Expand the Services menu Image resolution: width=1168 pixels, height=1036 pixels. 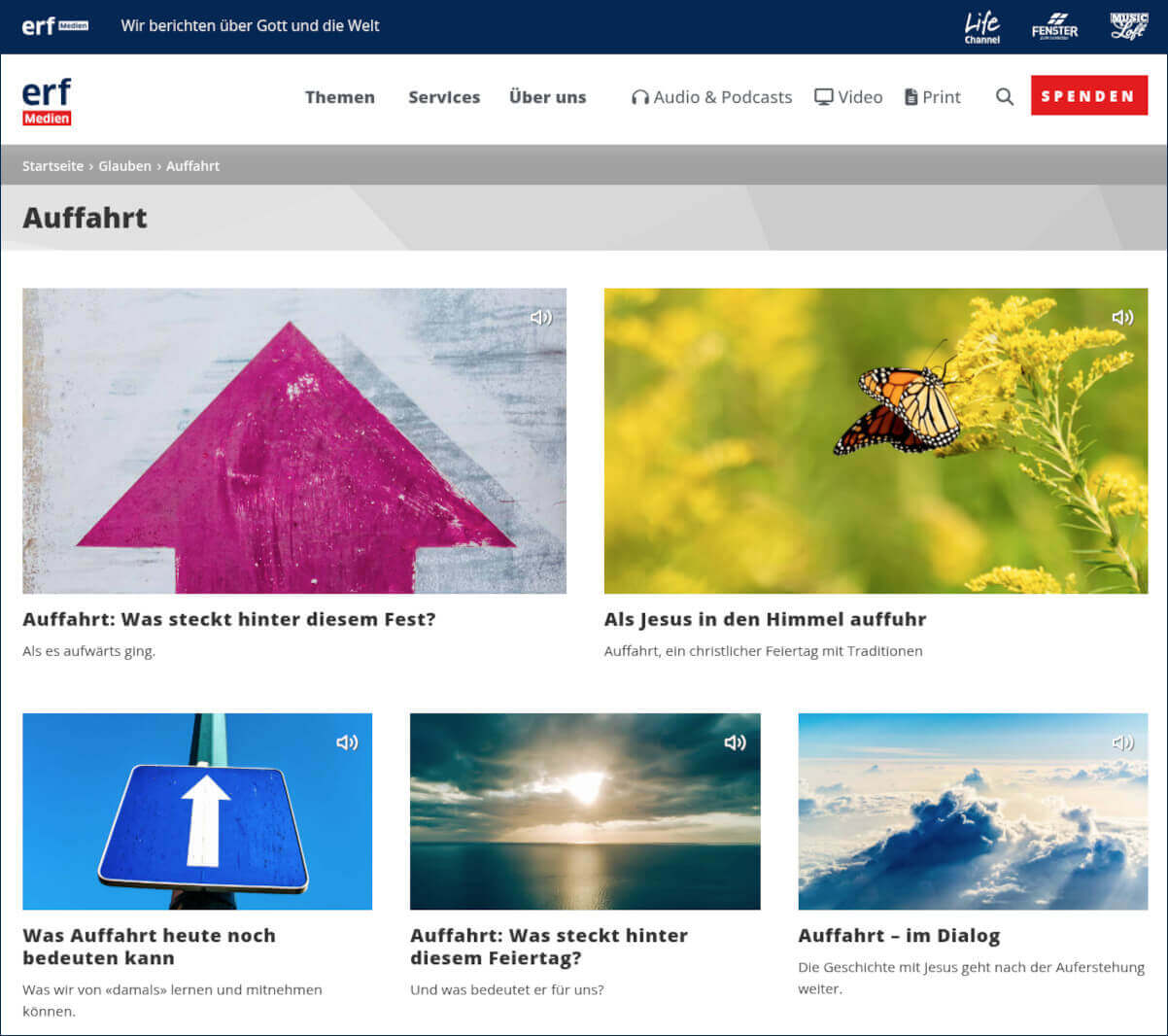click(x=444, y=97)
